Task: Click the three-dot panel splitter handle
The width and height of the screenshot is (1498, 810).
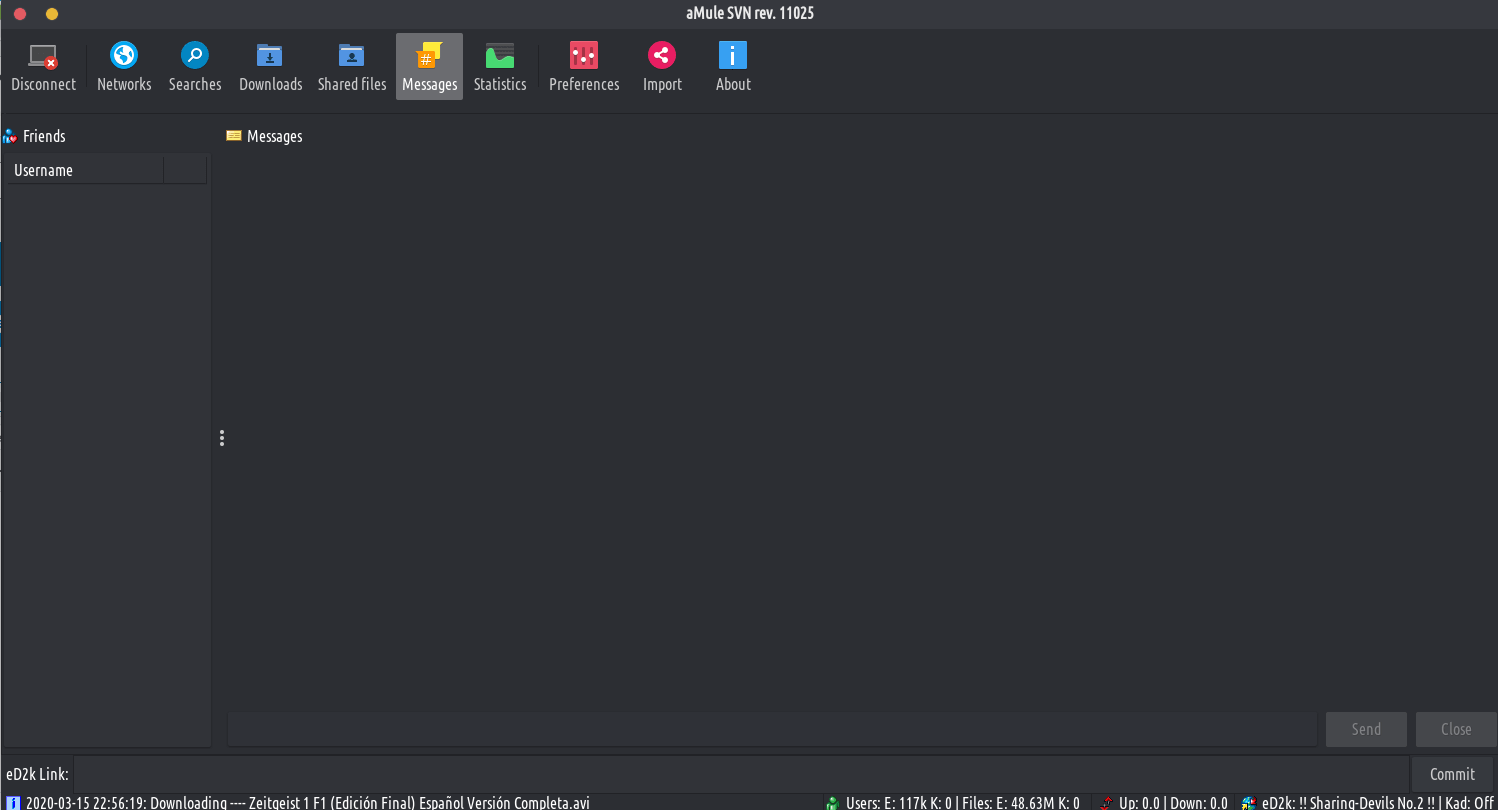Action: (222, 438)
